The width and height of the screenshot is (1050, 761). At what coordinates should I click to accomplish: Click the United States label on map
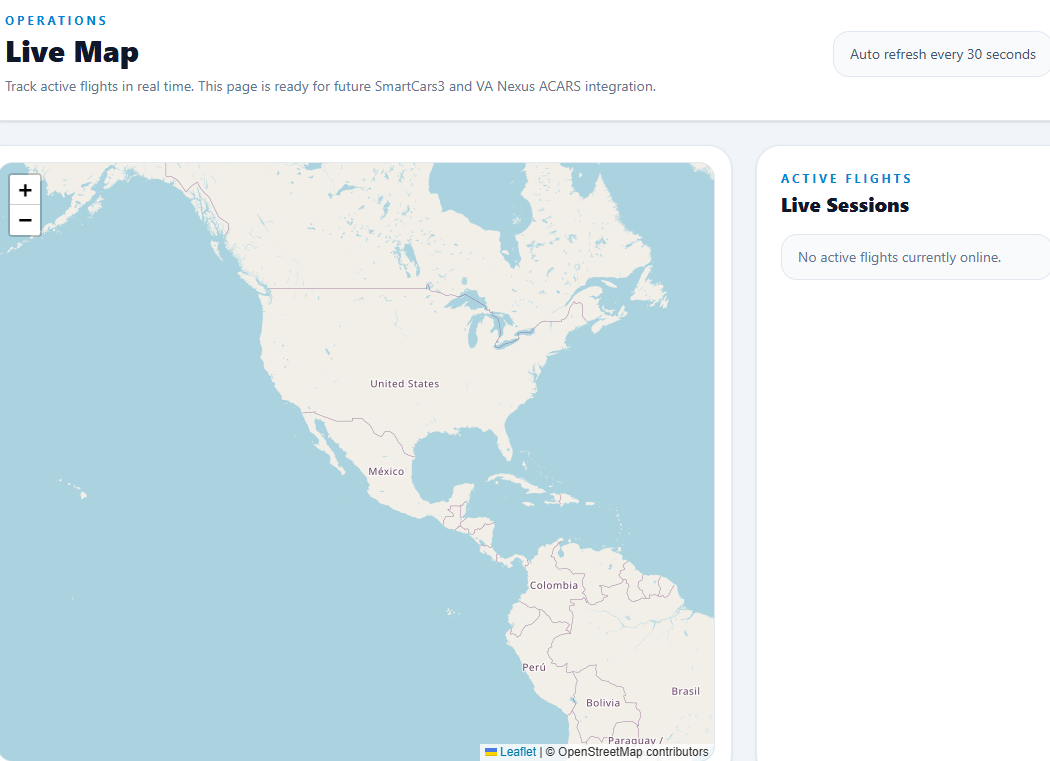pos(404,384)
